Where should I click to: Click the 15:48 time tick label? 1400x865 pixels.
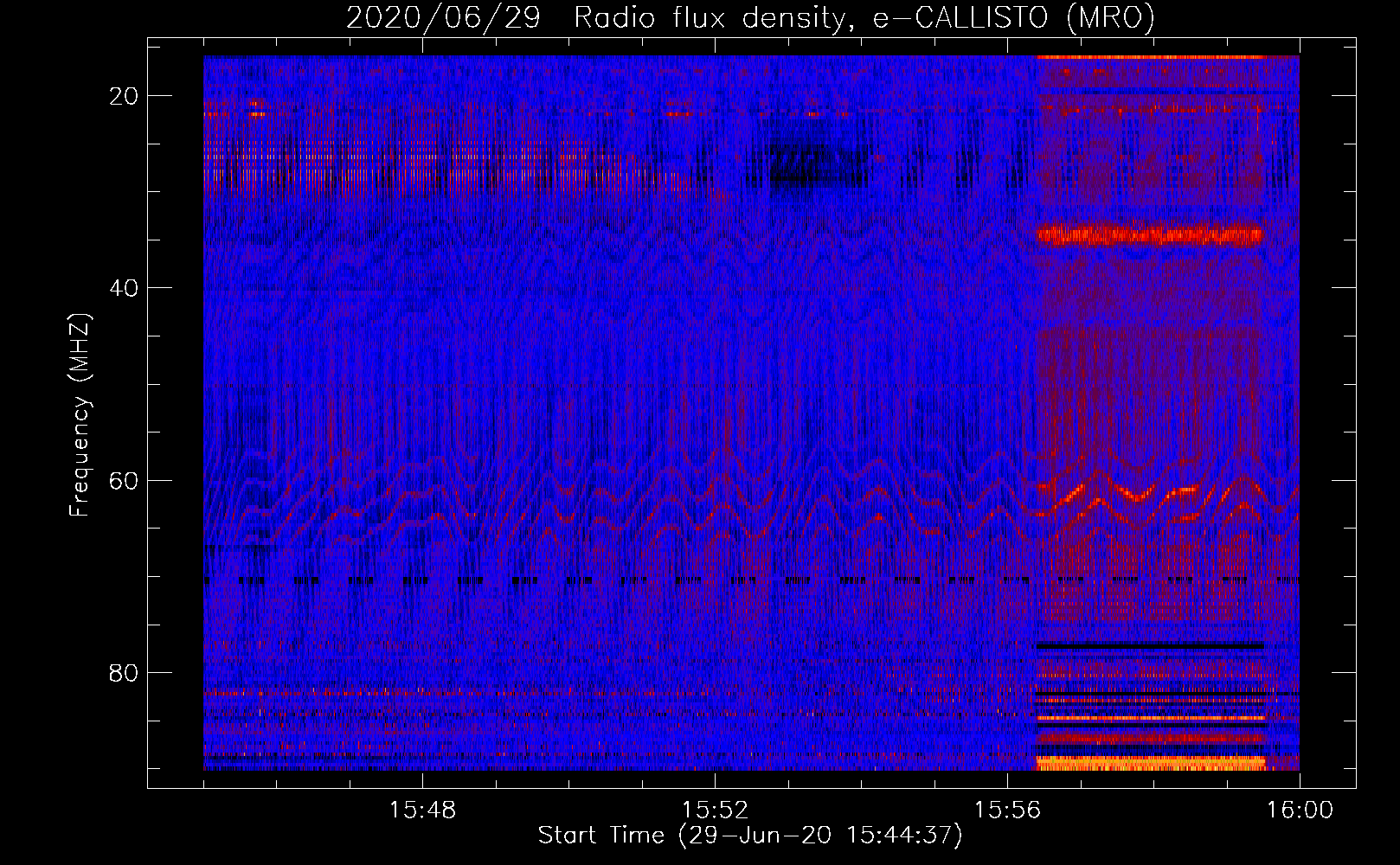click(422, 811)
